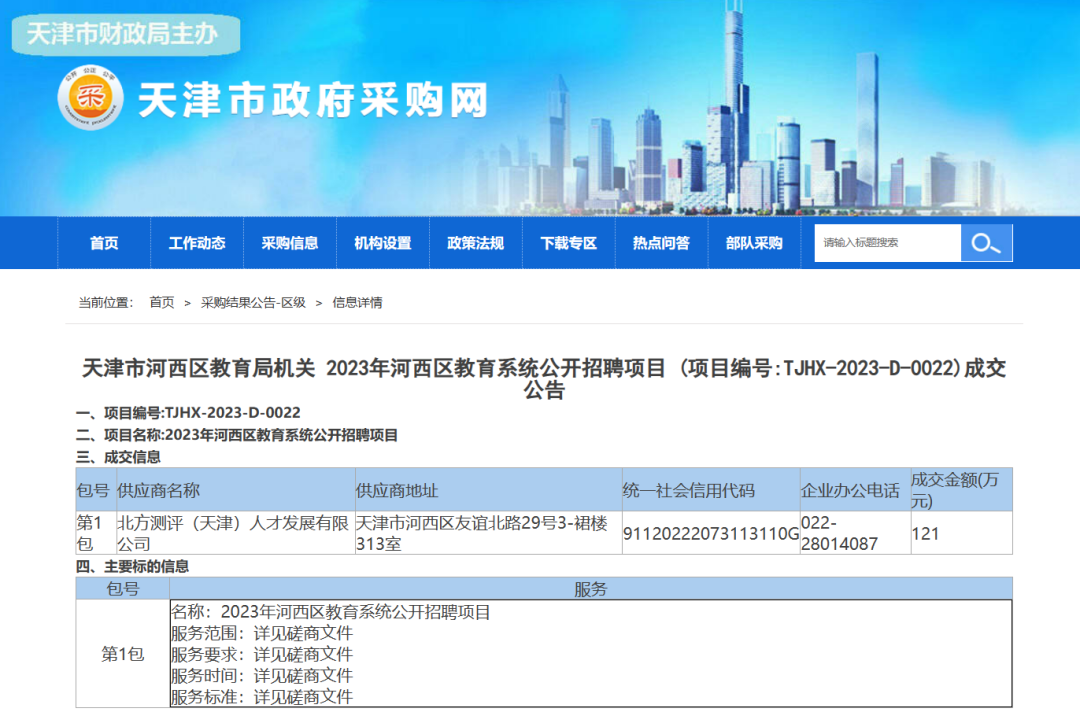Click the line 二、项目名称:2023年河西区教育系统公开招聘项目
This screenshot has height=712, width=1080.
point(237,435)
